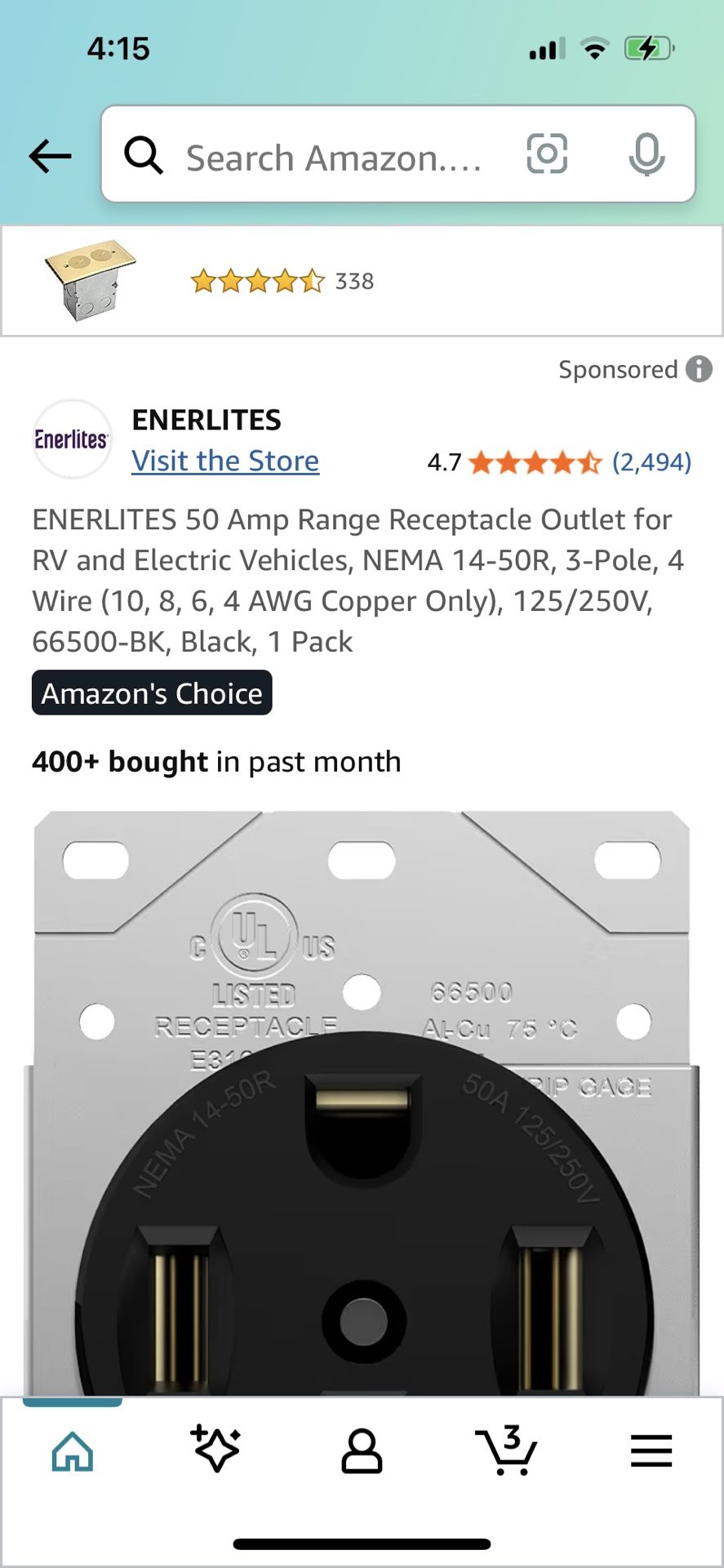
Task: Tap the Enerlites brand logo
Action: [x=71, y=439]
